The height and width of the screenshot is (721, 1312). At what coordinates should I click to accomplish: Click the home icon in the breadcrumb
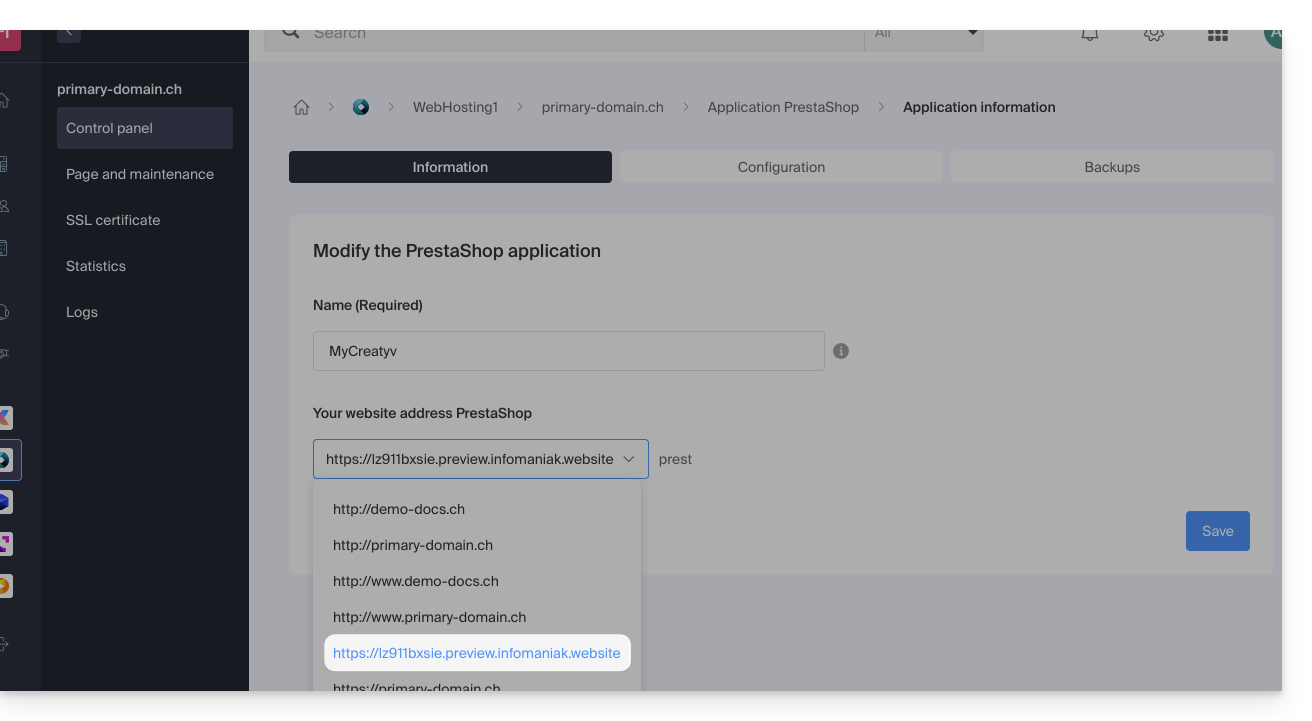(x=301, y=107)
